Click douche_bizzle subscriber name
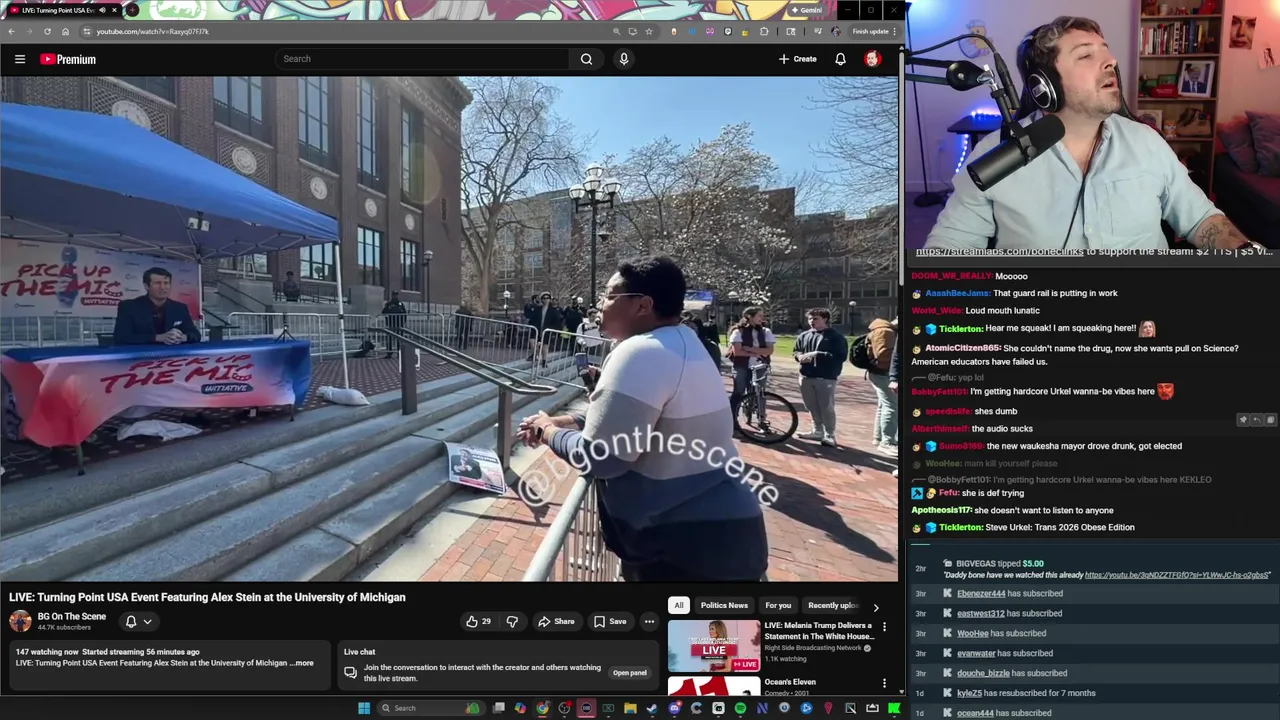Viewport: 1280px width, 720px height. [x=983, y=674]
